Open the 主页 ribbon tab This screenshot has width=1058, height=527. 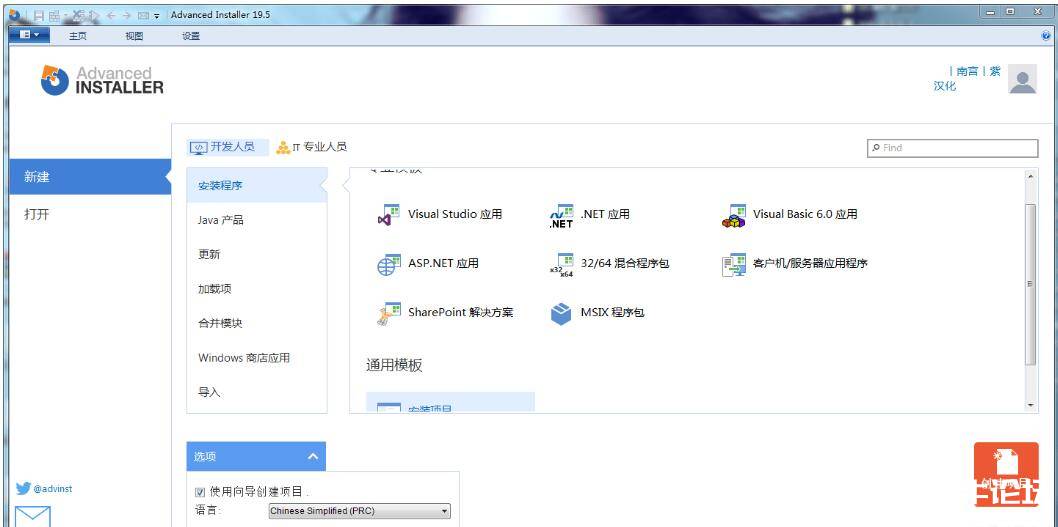coord(78,36)
